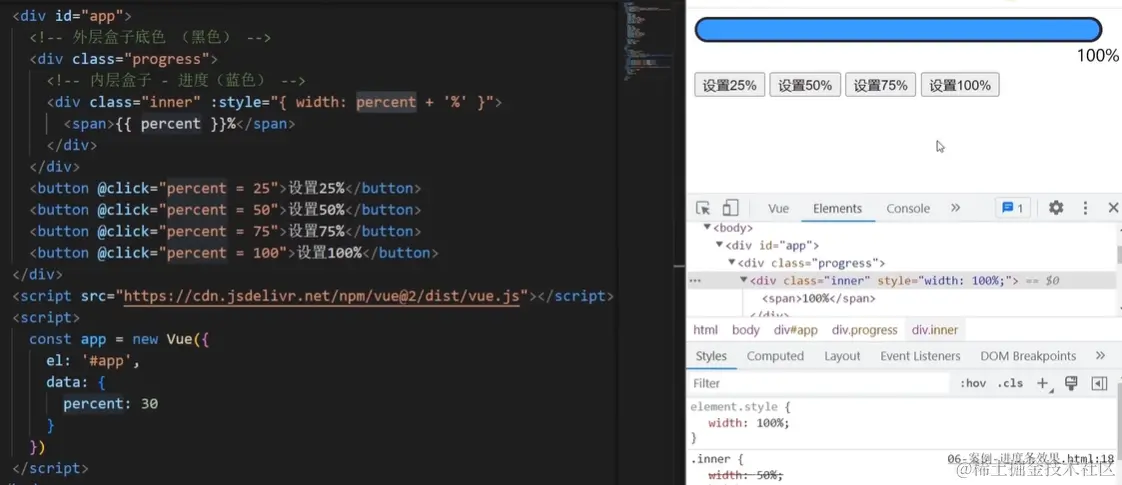1122x485 pixels.
Task: Open DevTools settings gear
Action: coord(1056,207)
